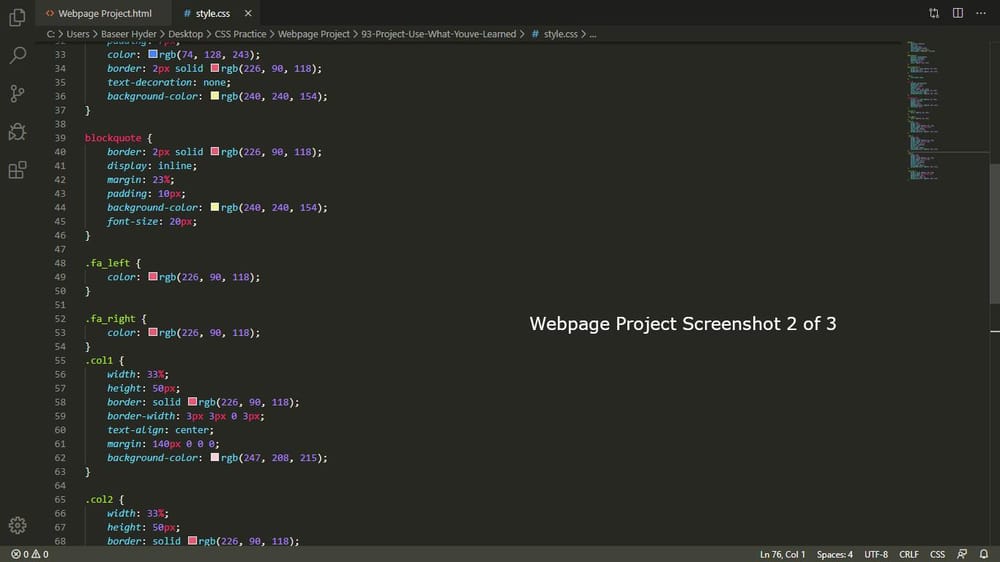This screenshot has width=1000, height=562.
Task: Open the Search view in activity bar
Action: (17, 55)
